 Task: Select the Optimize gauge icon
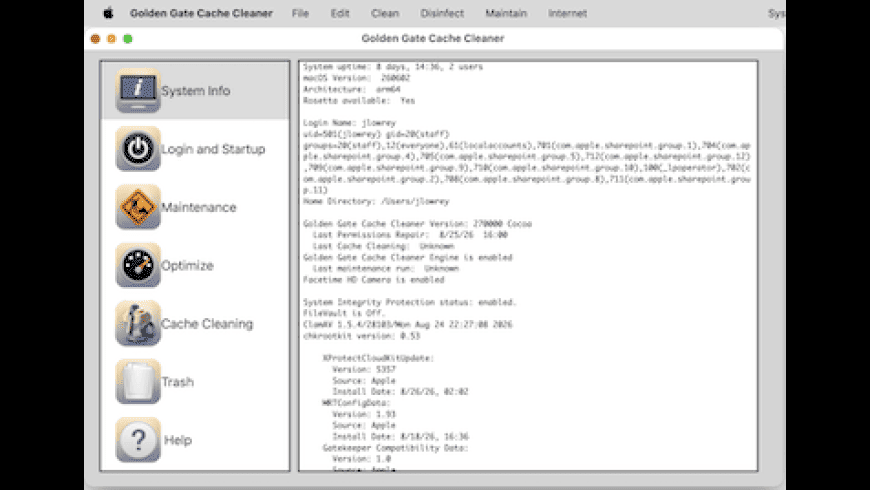[138, 265]
